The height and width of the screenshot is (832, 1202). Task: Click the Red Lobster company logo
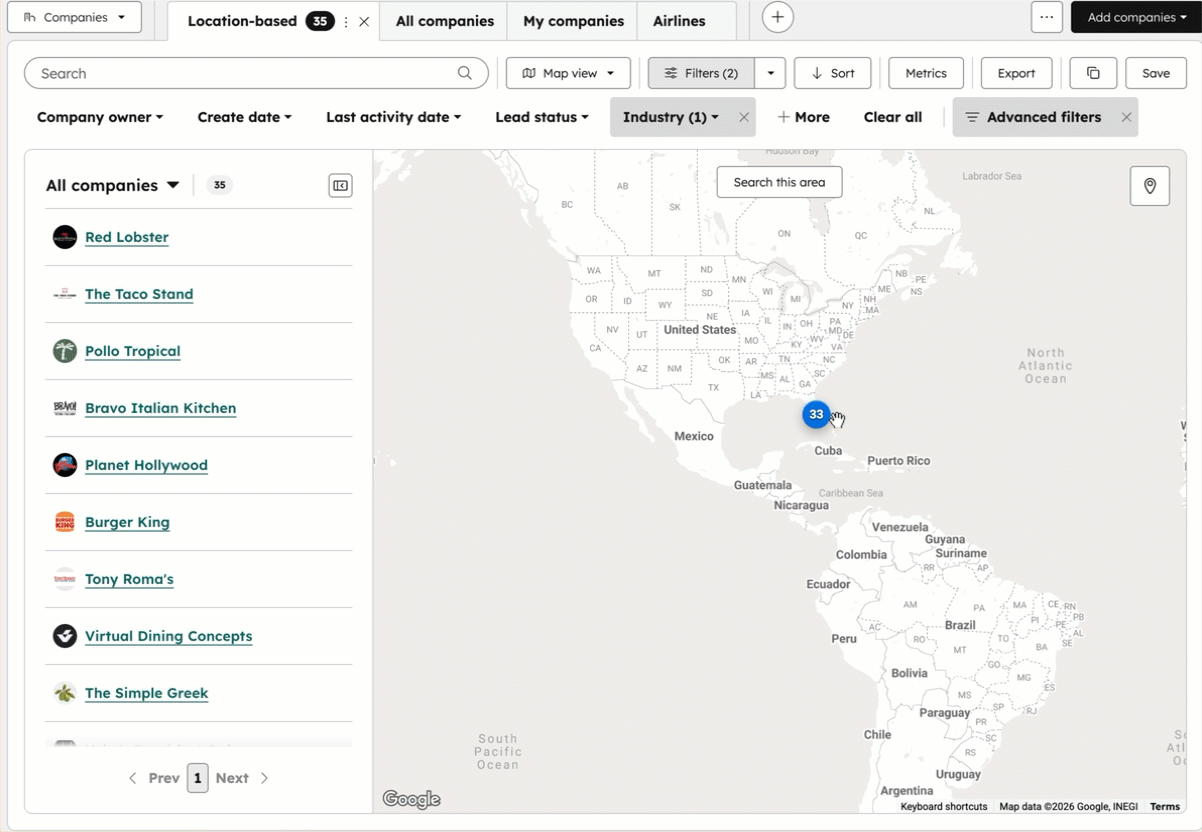(x=64, y=236)
